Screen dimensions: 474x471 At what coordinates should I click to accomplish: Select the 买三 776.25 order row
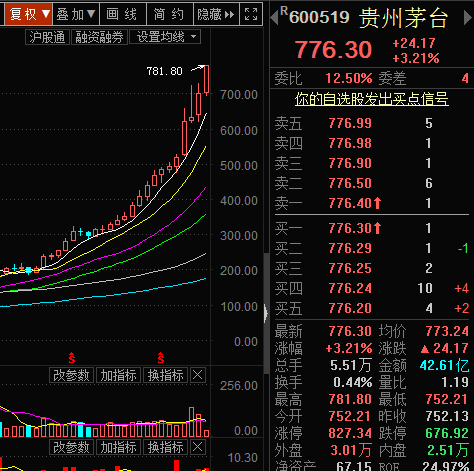(x=371, y=268)
